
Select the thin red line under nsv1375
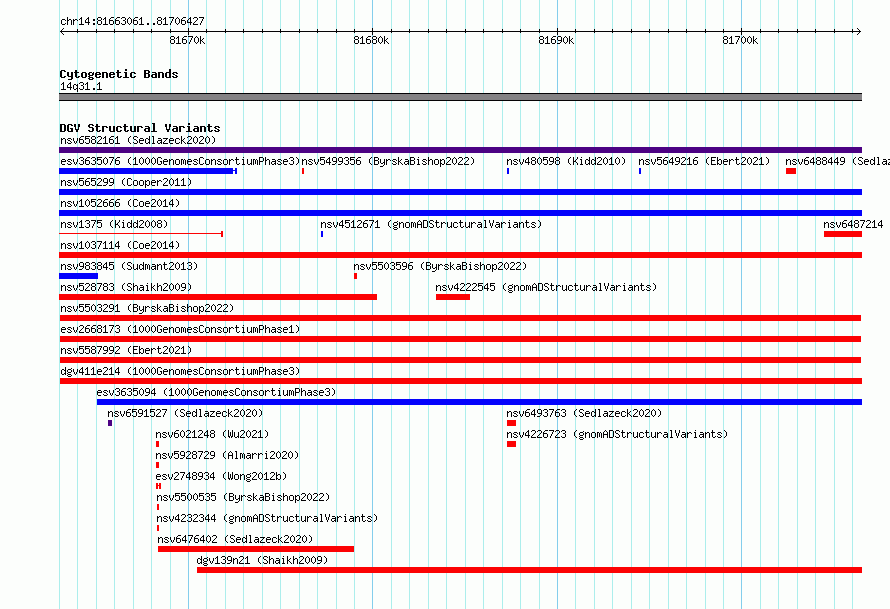[x=141, y=234]
